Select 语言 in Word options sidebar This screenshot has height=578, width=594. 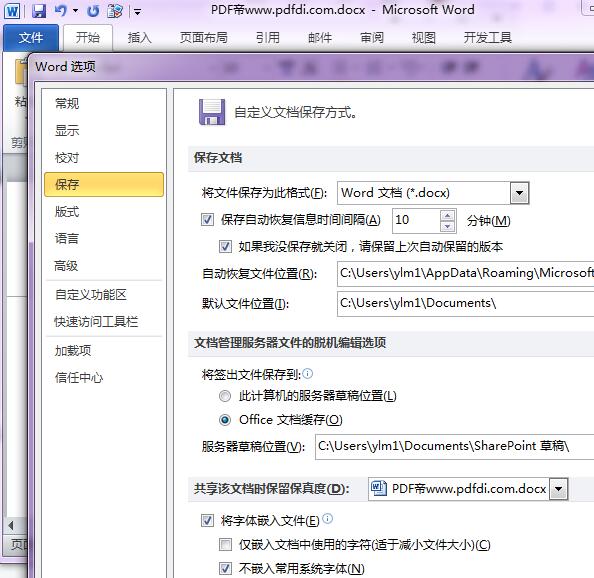(x=104, y=238)
